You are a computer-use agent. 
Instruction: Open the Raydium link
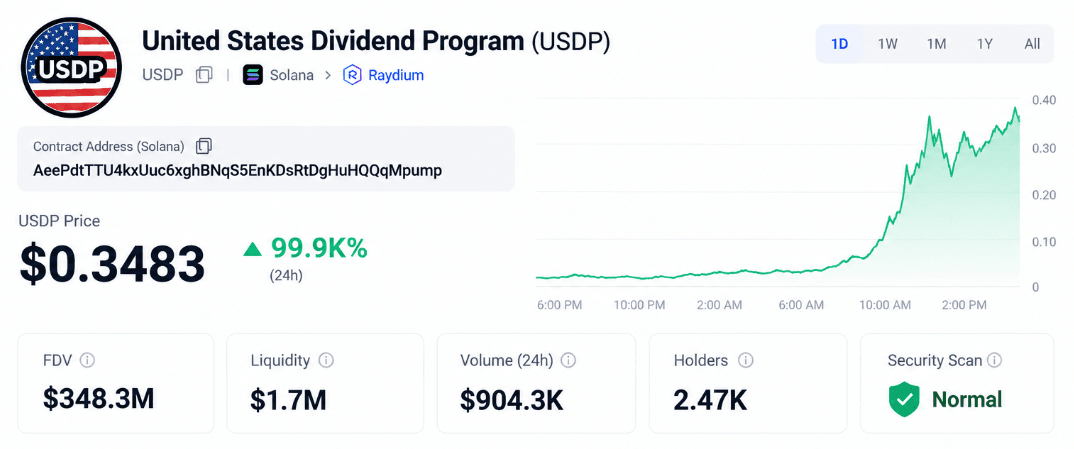coord(396,75)
